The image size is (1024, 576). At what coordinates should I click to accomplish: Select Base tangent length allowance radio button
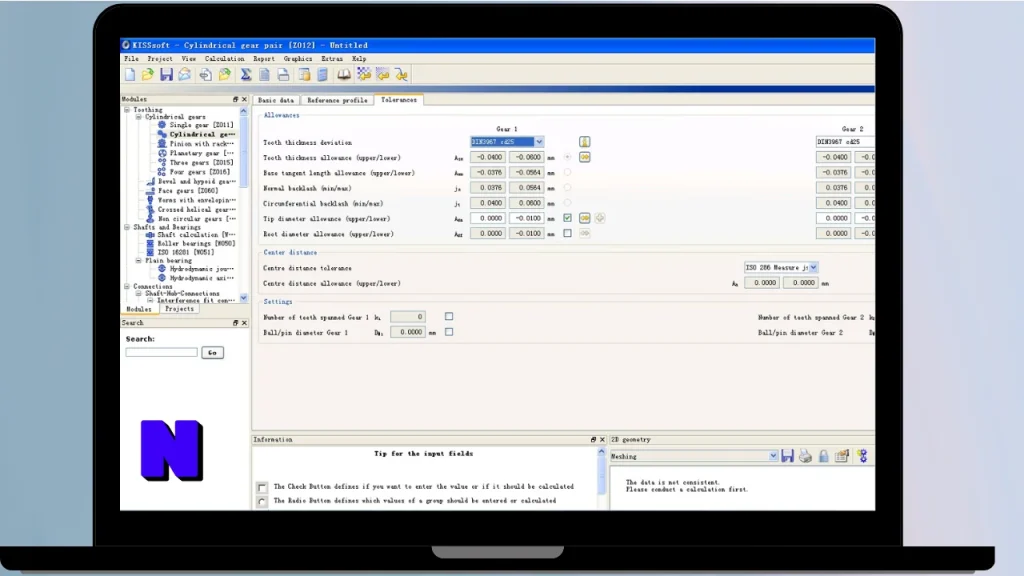click(x=567, y=172)
